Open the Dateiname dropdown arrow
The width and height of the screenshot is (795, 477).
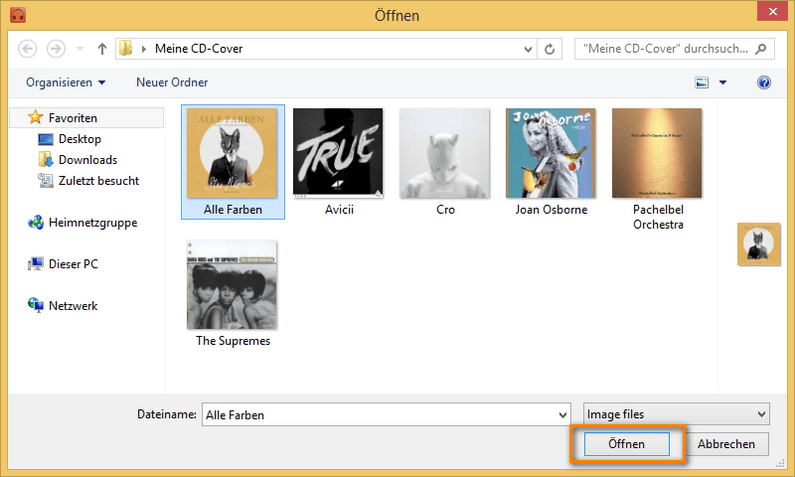562,415
